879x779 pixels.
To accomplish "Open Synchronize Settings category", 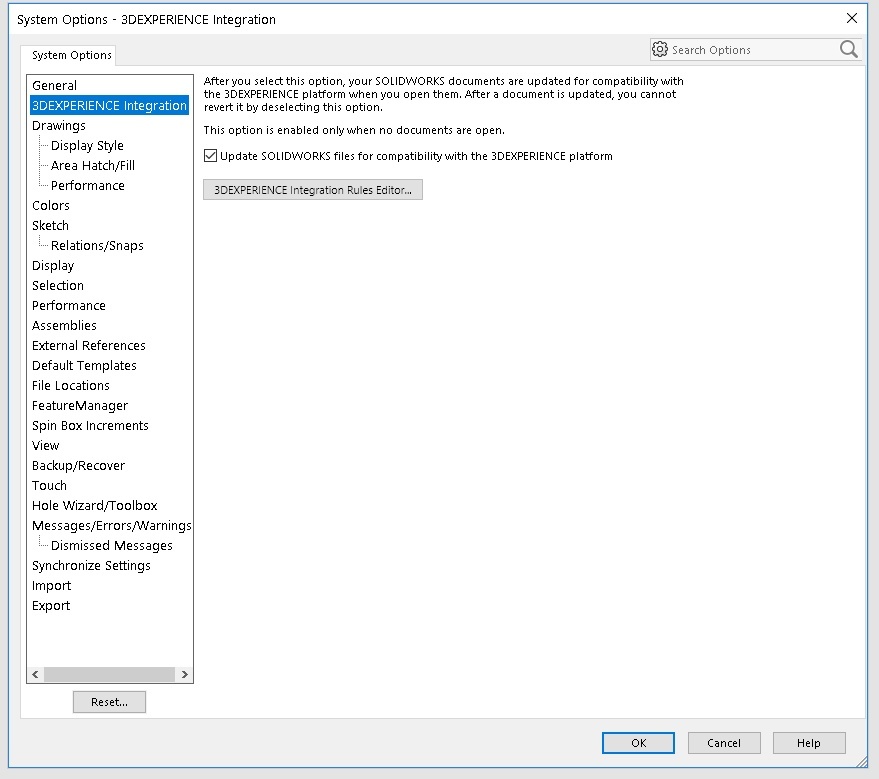I will [x=91, y=565].
